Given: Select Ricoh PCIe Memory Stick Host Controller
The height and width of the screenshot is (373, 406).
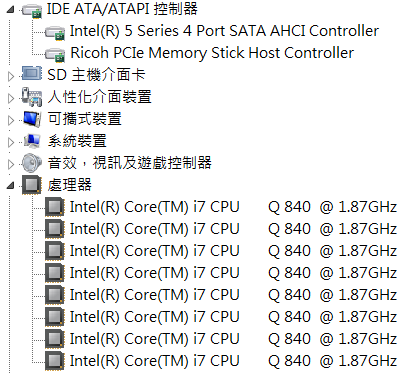Looking at the screenshot, I should point(212,53).
